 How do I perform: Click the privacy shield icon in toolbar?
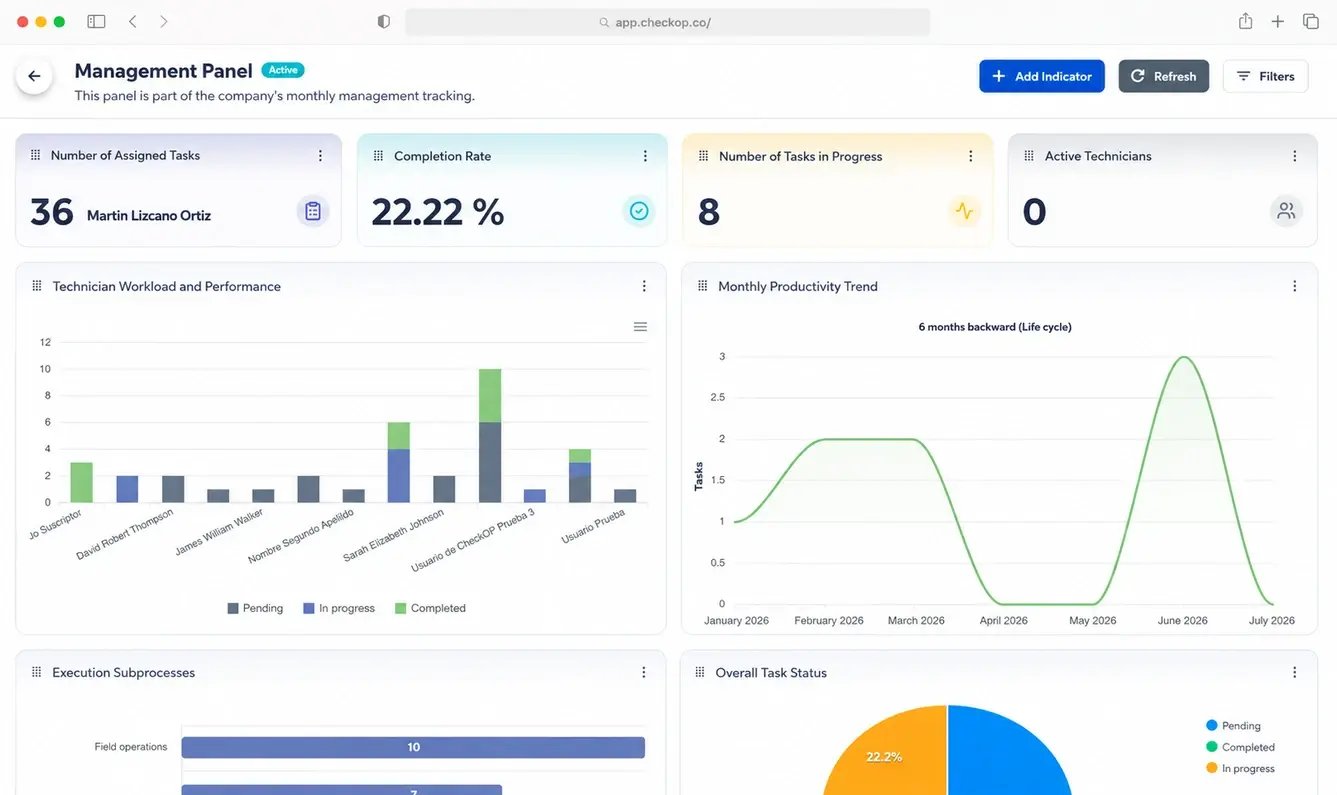click(384, 21)
